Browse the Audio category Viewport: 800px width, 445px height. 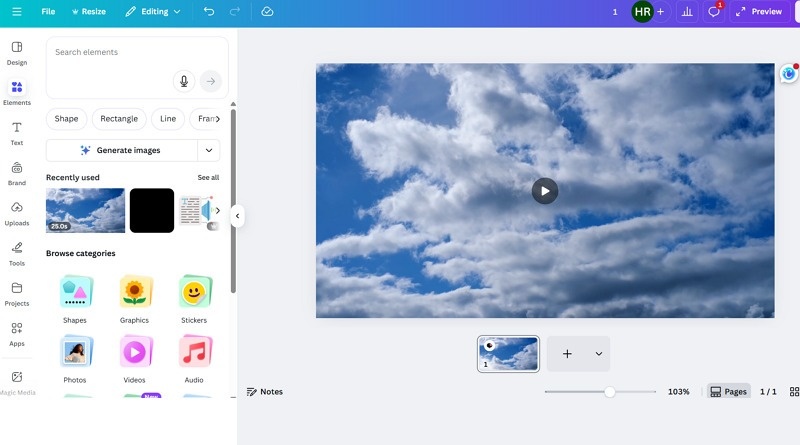tap(194, 359)
